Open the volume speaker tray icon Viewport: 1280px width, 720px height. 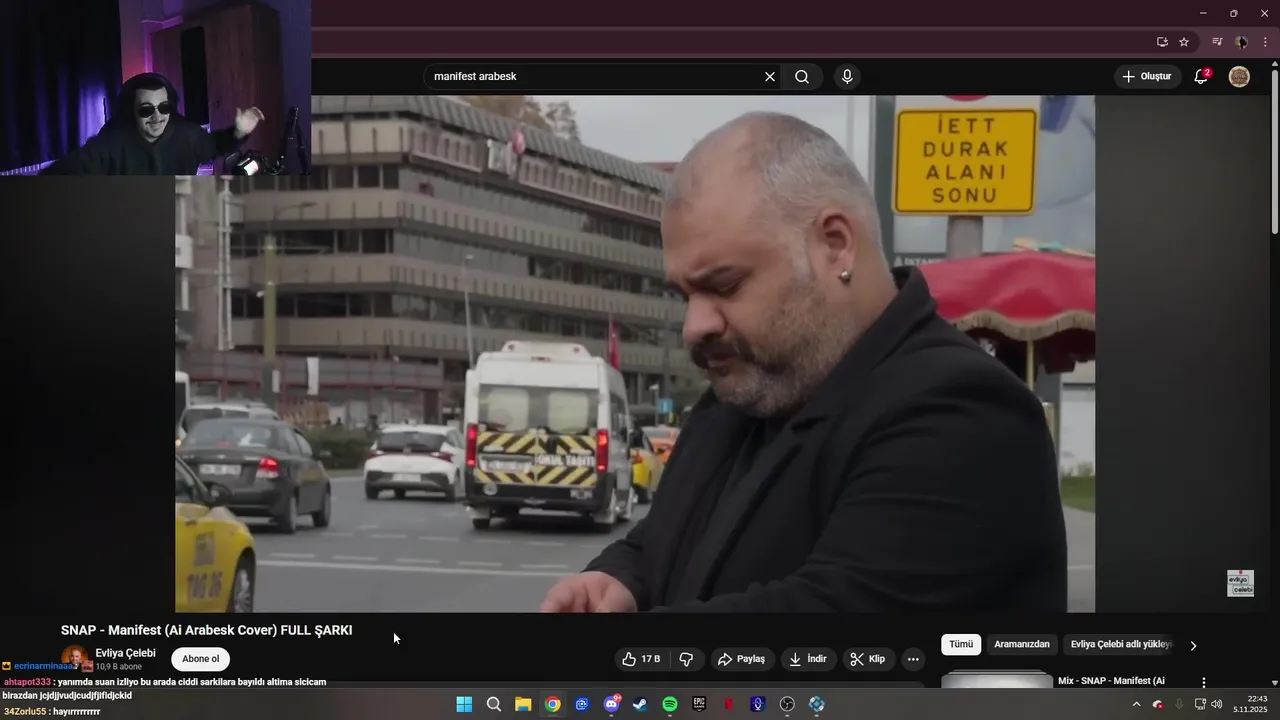coord(1217,704)
